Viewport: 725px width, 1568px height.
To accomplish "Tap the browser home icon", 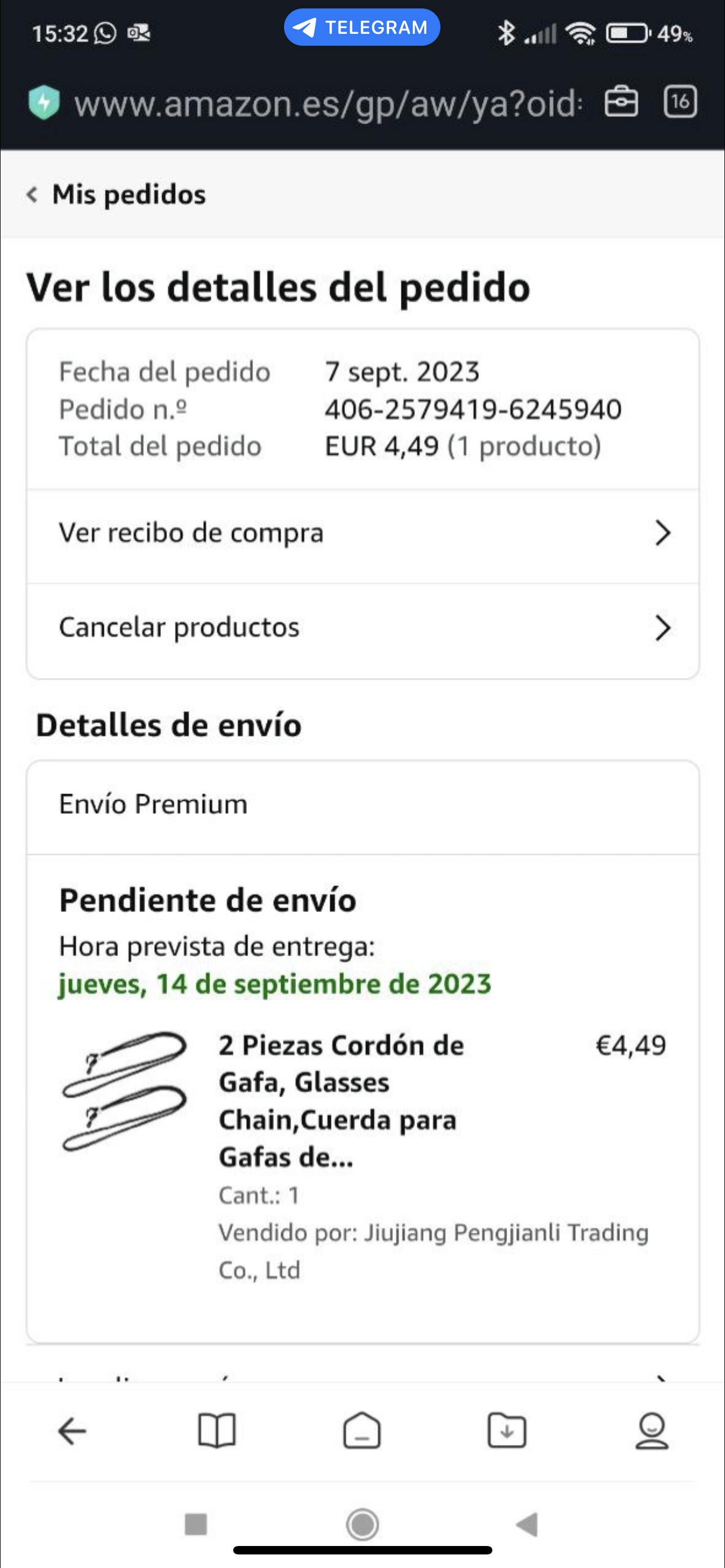I will pyautogui.click(x=362, y=1430).
